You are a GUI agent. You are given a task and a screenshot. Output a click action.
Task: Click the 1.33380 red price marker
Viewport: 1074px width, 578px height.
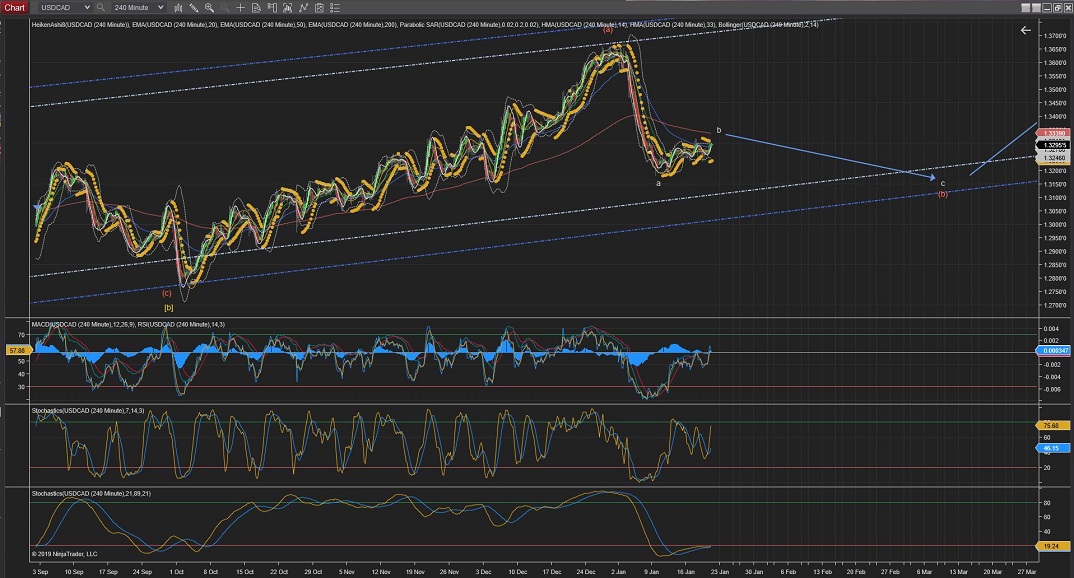point(1053,134)
